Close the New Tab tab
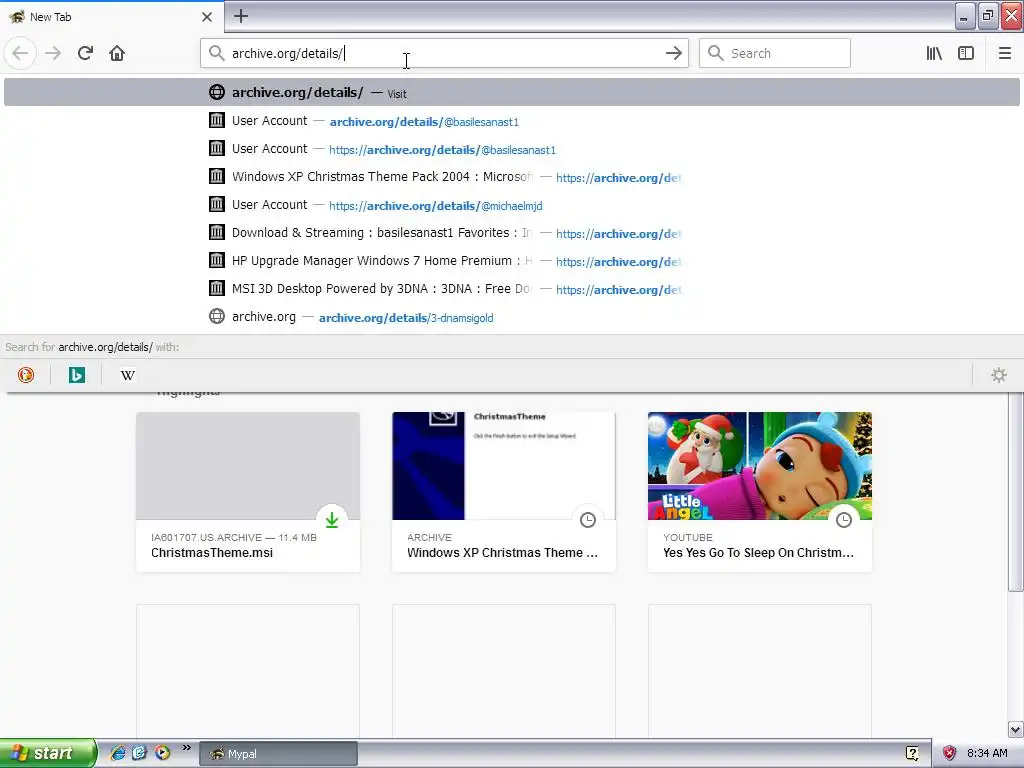Viewport: 1024px width, 768px height. point(206,17)
